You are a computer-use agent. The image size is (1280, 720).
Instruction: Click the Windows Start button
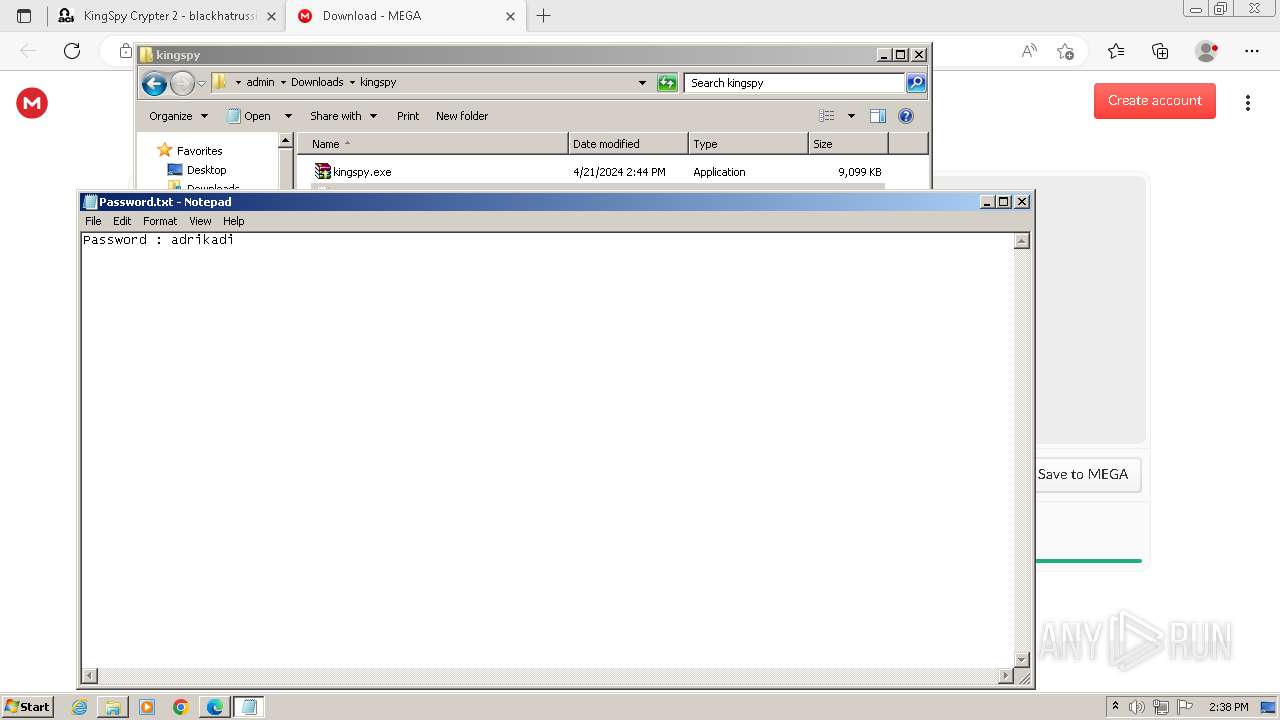pyautogui.click(x=27, y=706)
